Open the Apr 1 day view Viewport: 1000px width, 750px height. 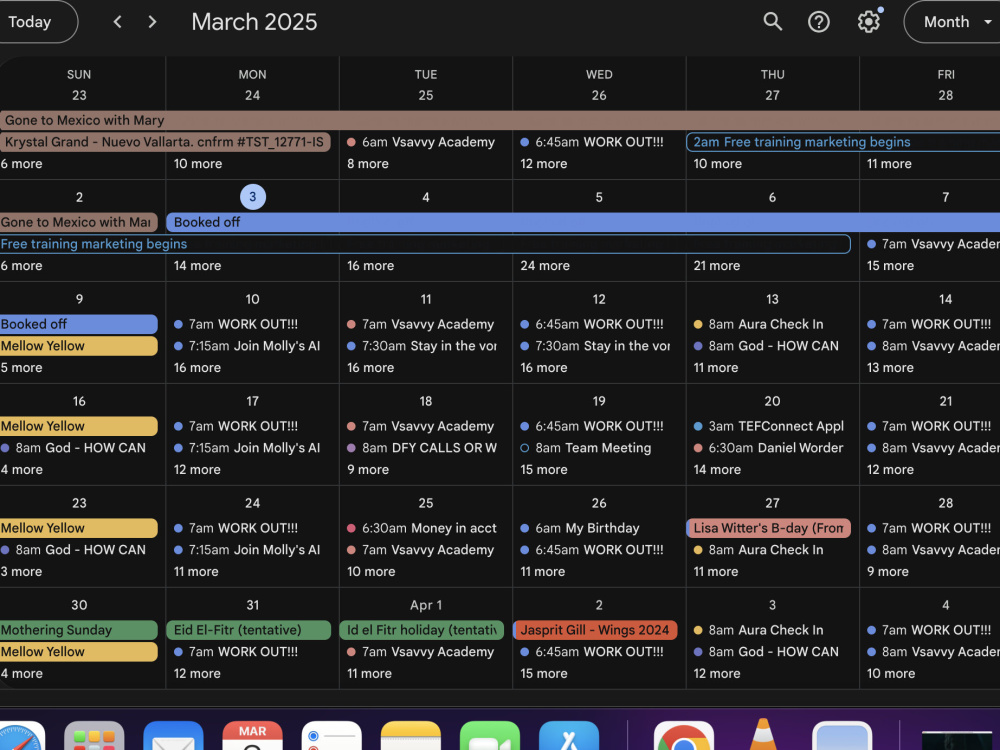coord(425,605)
